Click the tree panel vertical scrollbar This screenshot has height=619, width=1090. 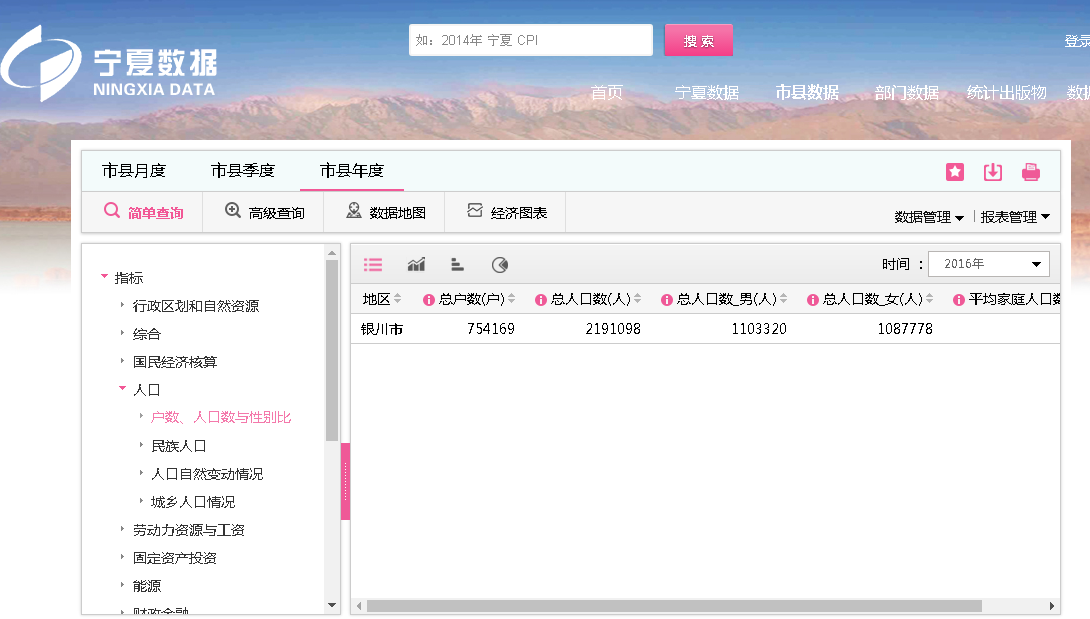pyautogui.click(x=332, y=351)
